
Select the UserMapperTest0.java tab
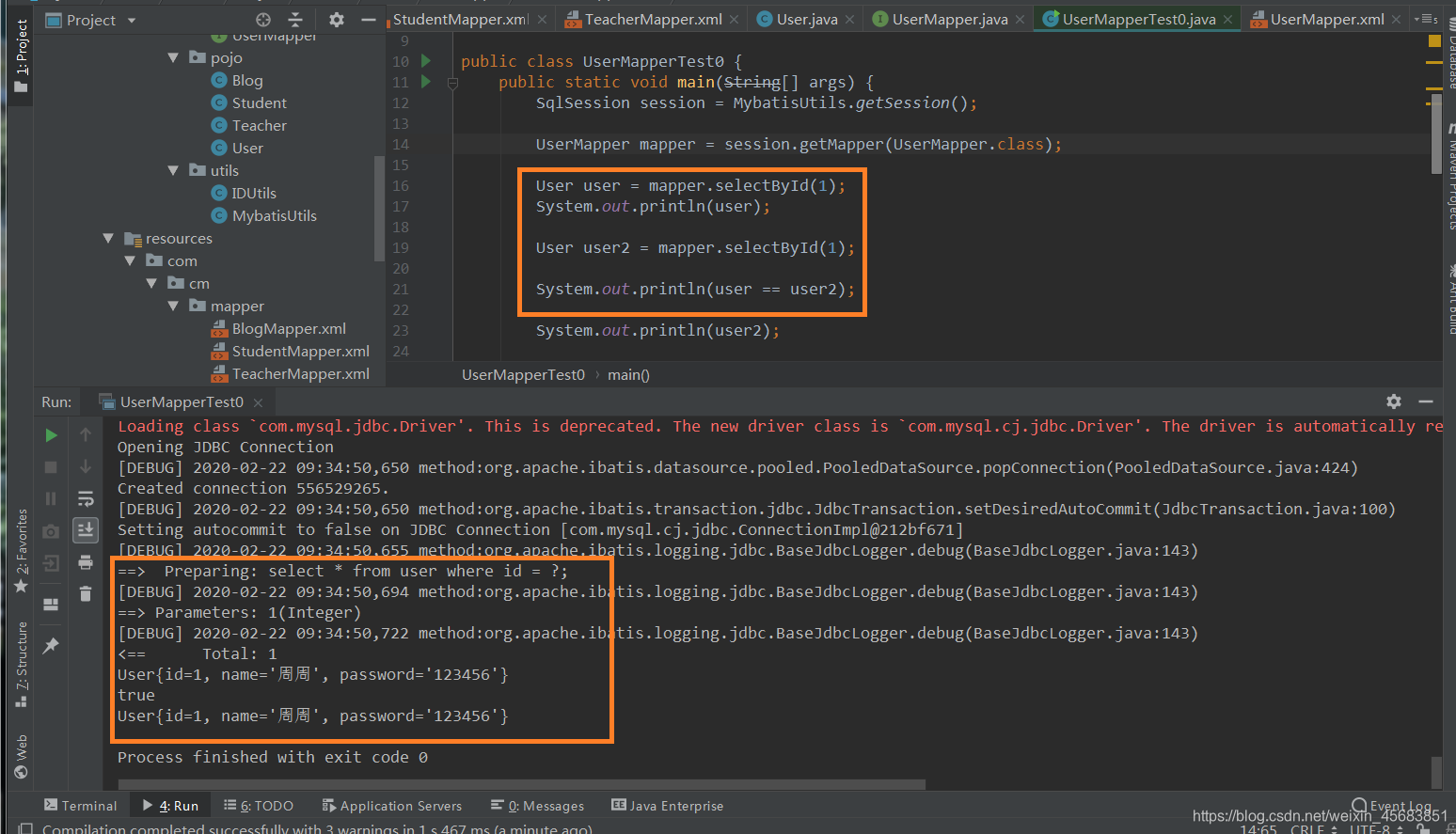point(1138,19)
